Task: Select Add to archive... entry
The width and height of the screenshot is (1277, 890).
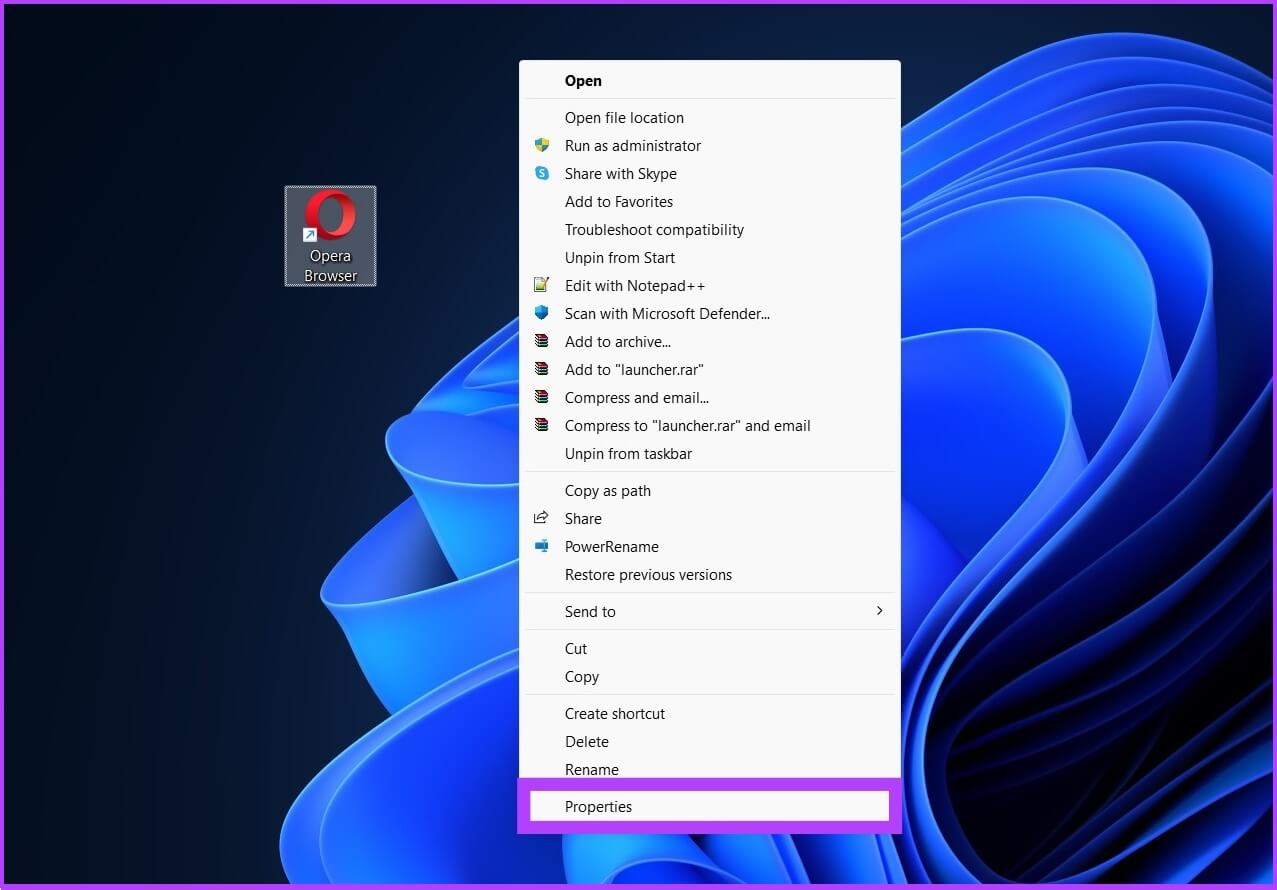Action: coord(710,341)
